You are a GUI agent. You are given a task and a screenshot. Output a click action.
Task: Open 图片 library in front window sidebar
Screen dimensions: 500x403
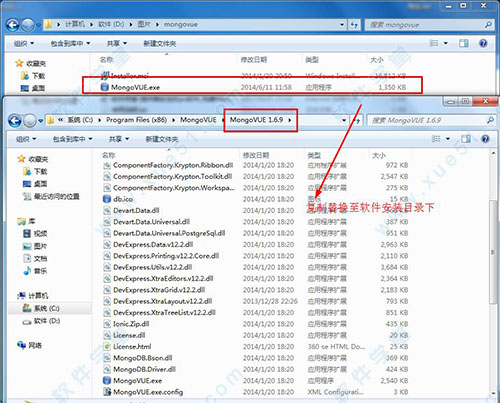coord(35,246)
